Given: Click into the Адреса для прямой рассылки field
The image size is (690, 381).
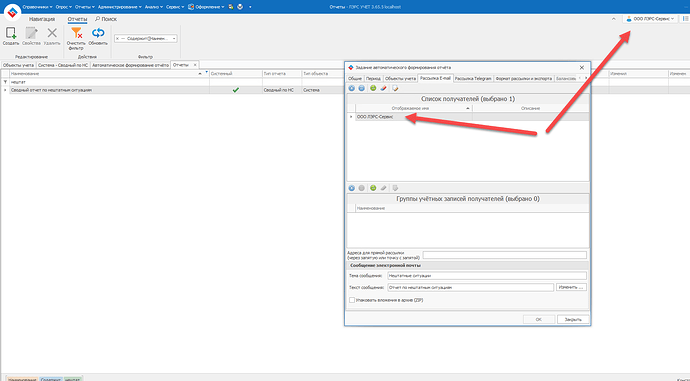Looking at the screenshot, I should coord(504,255).
